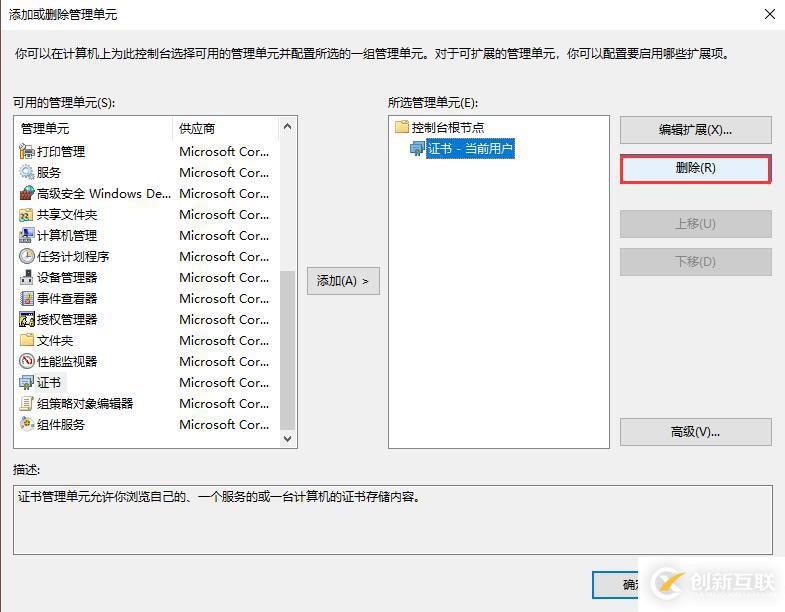Click the Console Root (控制台根节点) folder icon
The height and width of the screenshot is (612, 785).
[402, 127]
